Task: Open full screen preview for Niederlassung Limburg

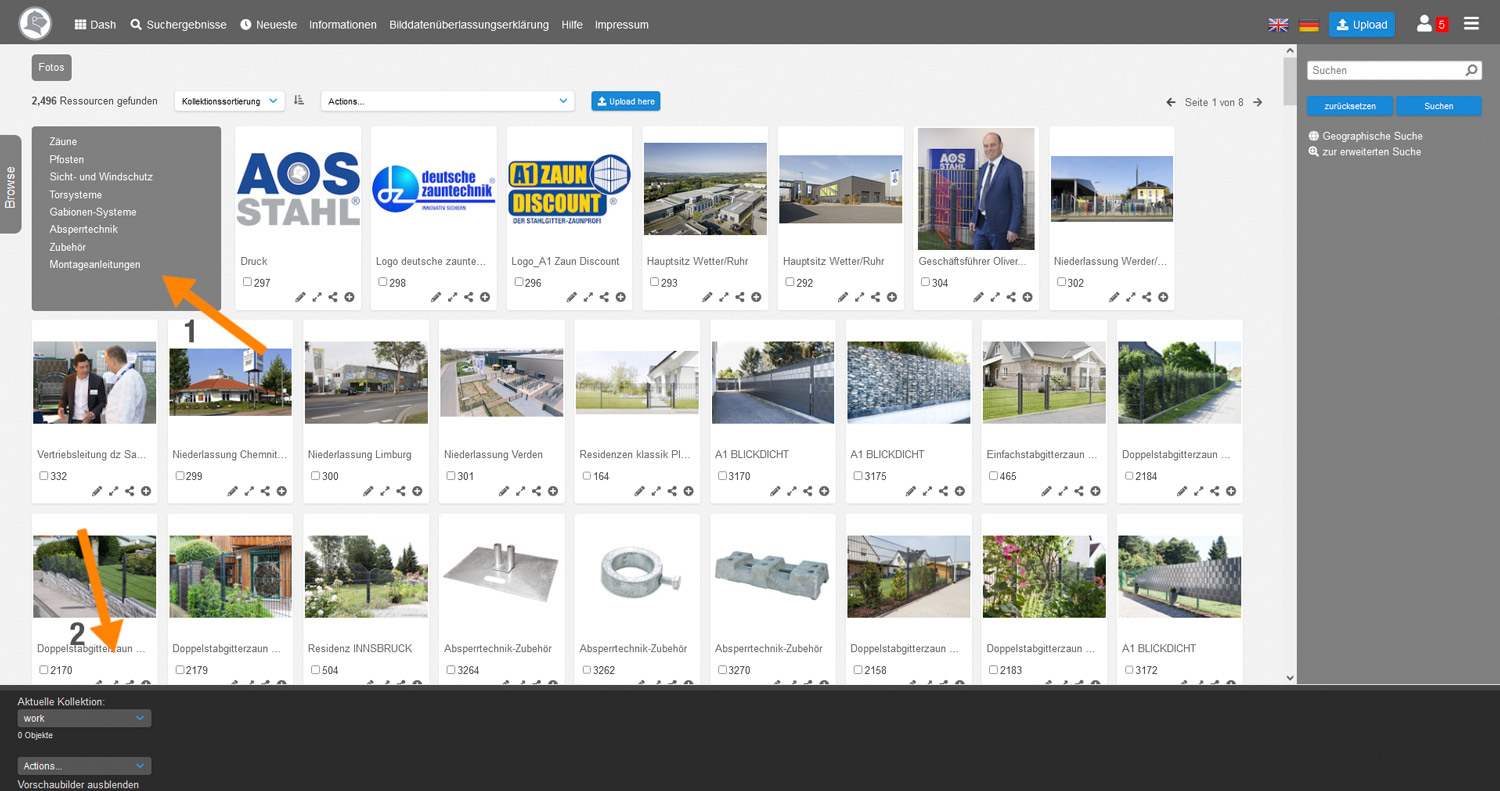Action: coord(385,491)
